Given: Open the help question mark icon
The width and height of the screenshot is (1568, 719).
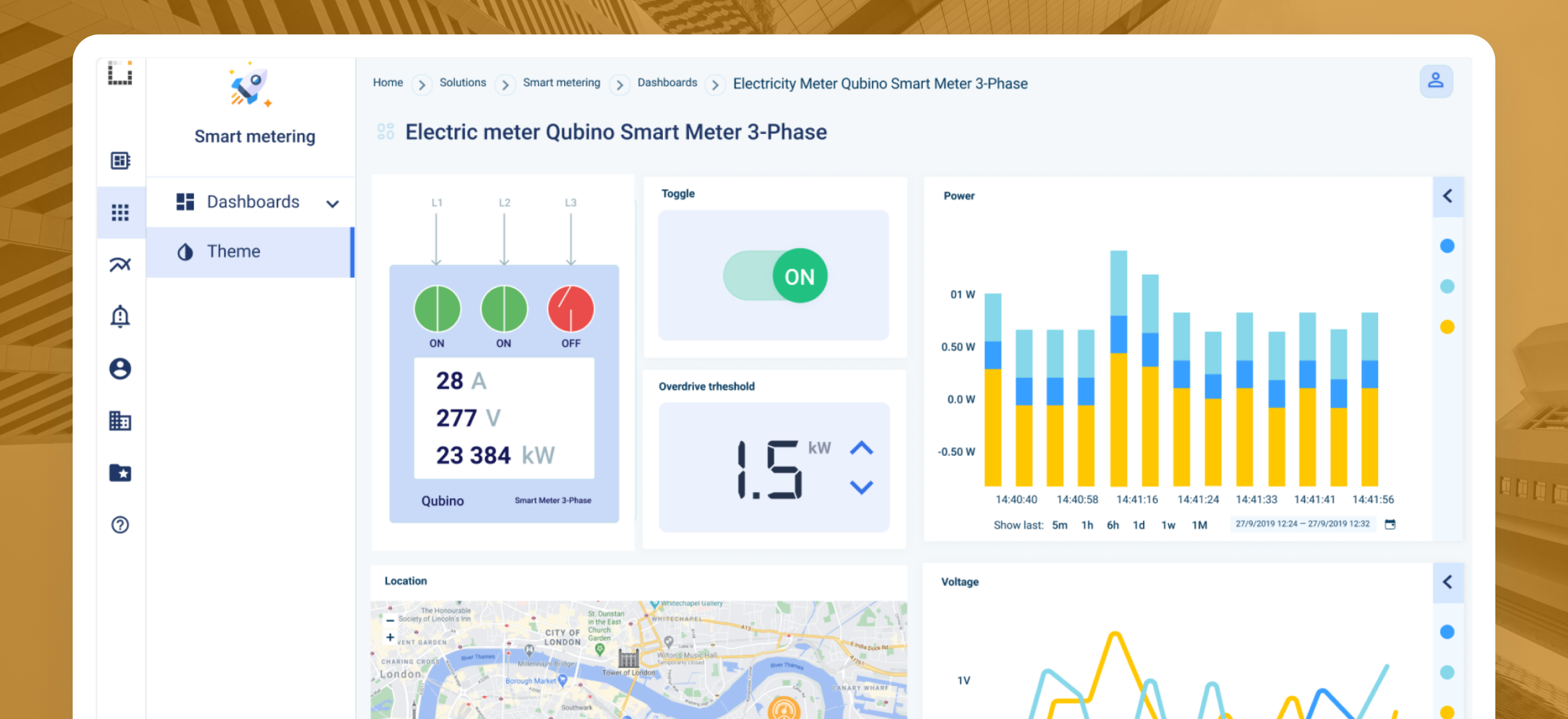Looking at the screenshot, I should [120, 525].
